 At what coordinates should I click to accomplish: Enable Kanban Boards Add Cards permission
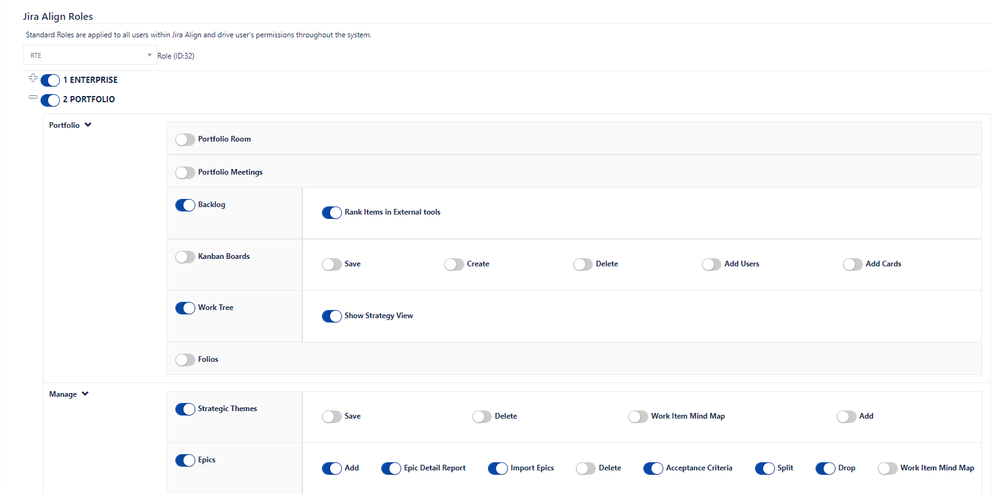pos(853,265)
